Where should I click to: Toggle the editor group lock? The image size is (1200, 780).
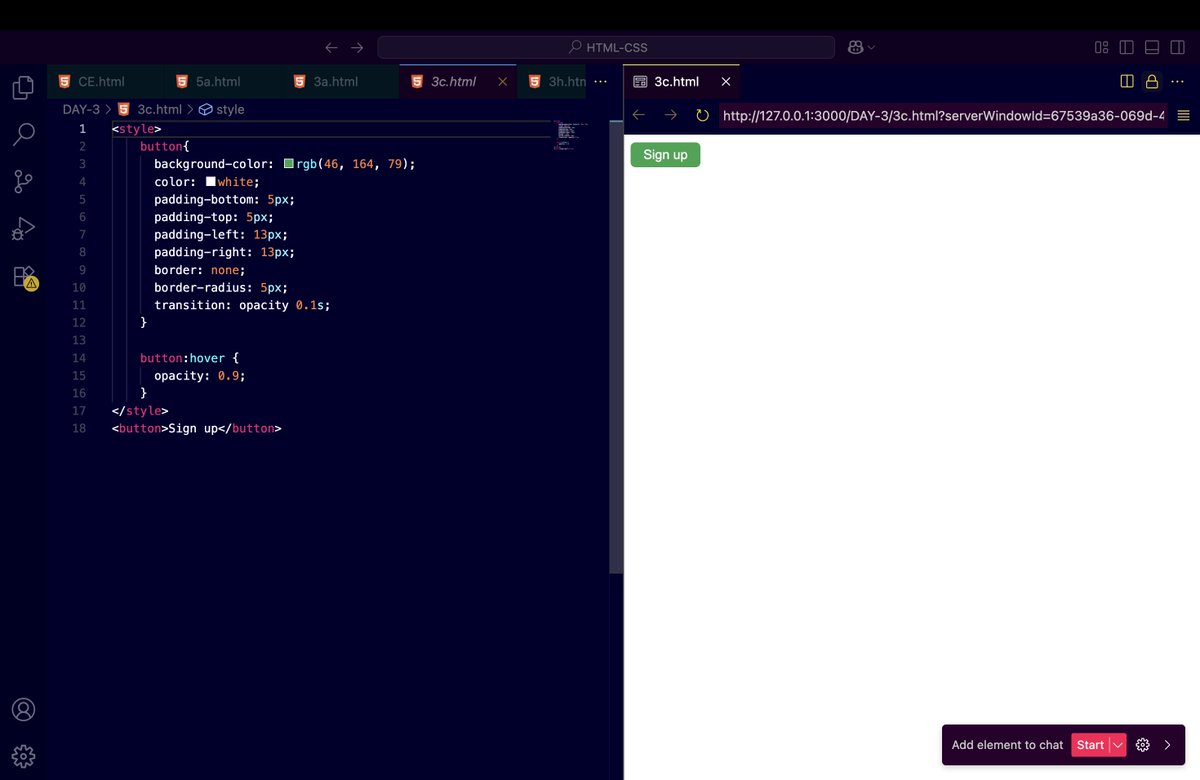pos(1152,82)
